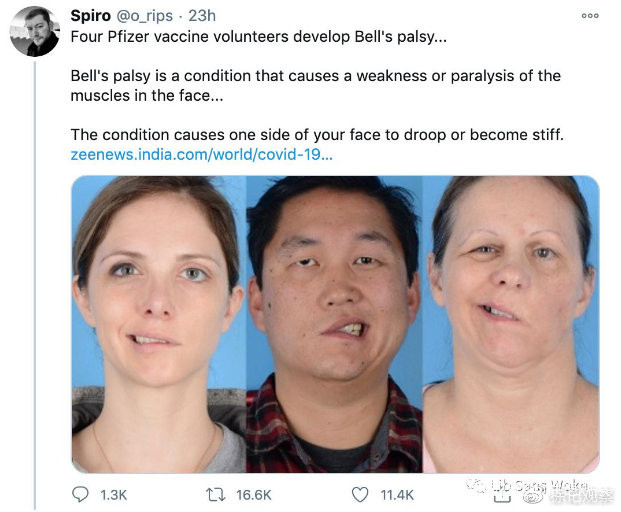Screen dimensions: 621x512
Task: Click the 'Bell's palsy is a condition' paragraph
Action: [316, 86]
